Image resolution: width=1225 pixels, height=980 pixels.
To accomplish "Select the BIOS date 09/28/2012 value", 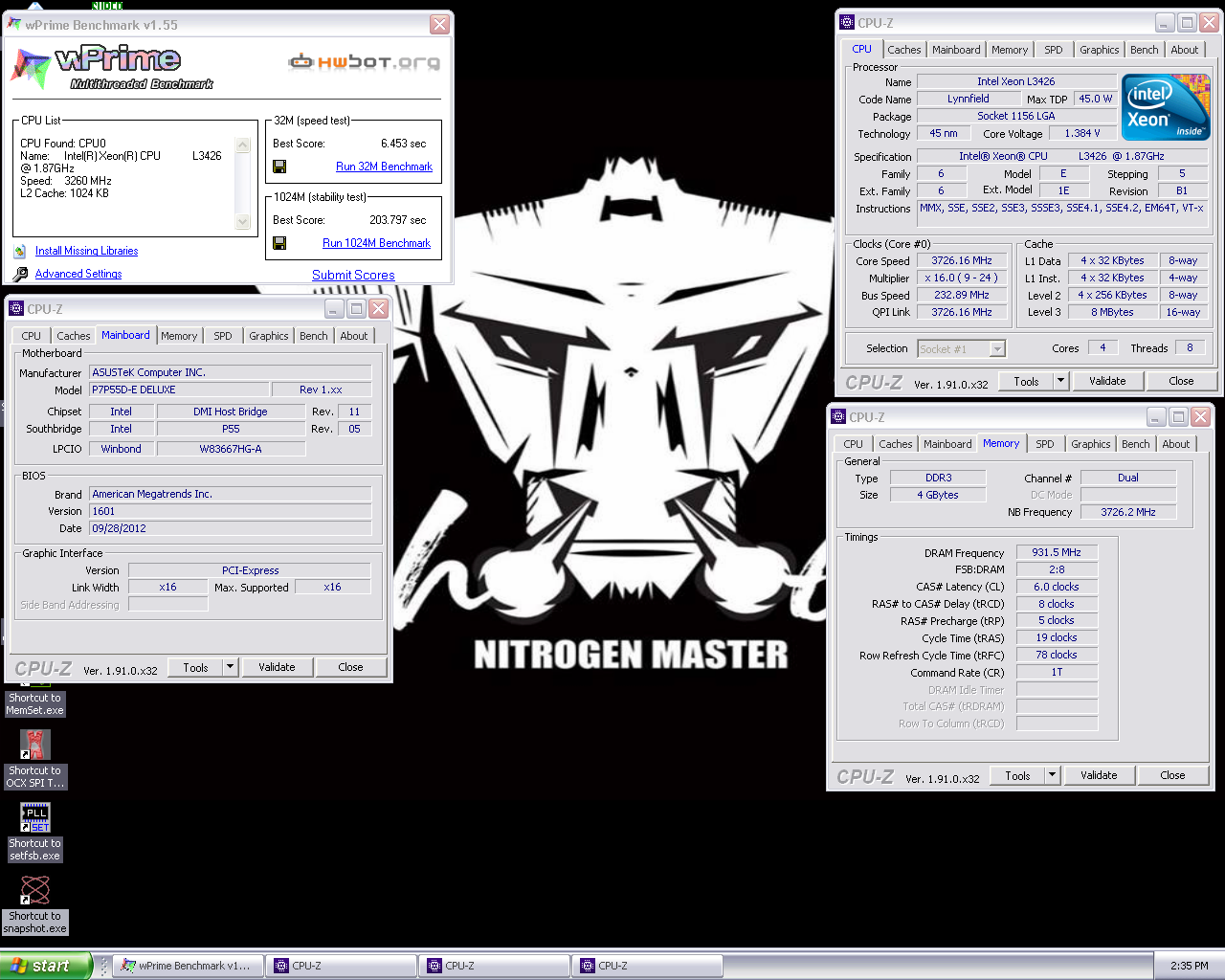I will tap(231, 528).
